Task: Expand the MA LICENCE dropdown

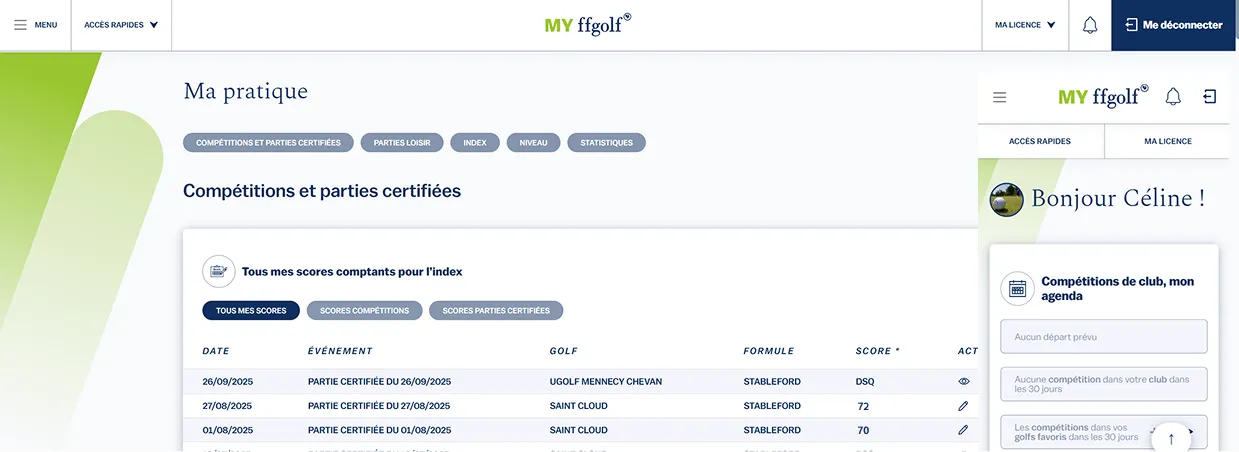Action: 1025,25
